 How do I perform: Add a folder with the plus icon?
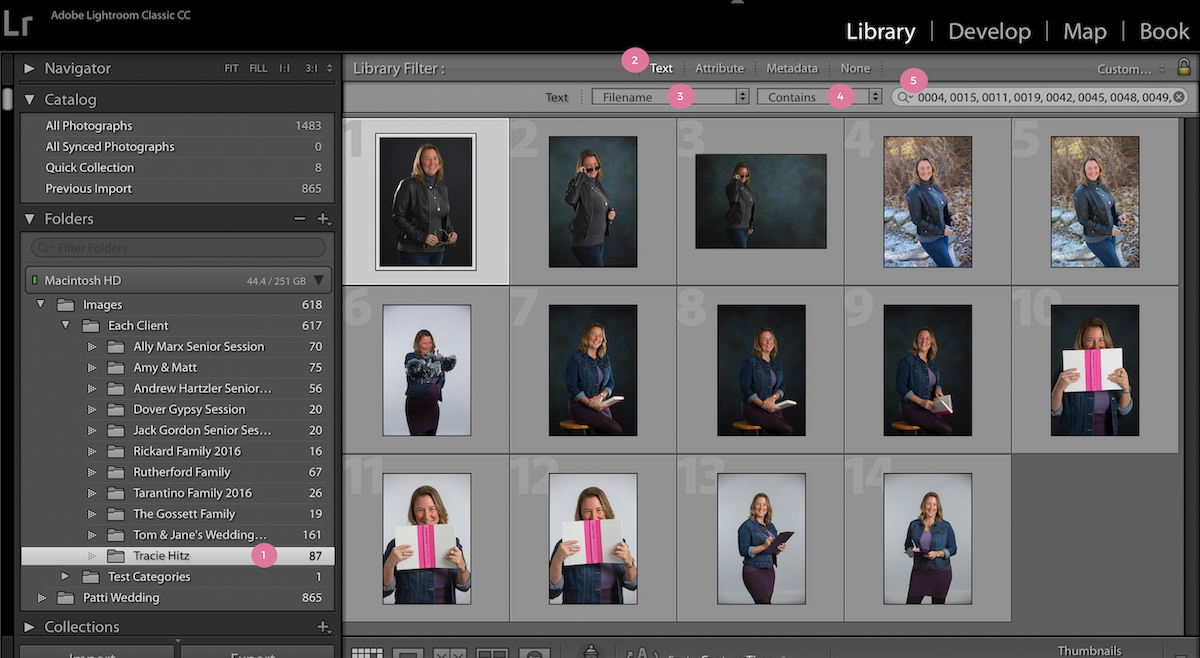click(x=323, y=219)
